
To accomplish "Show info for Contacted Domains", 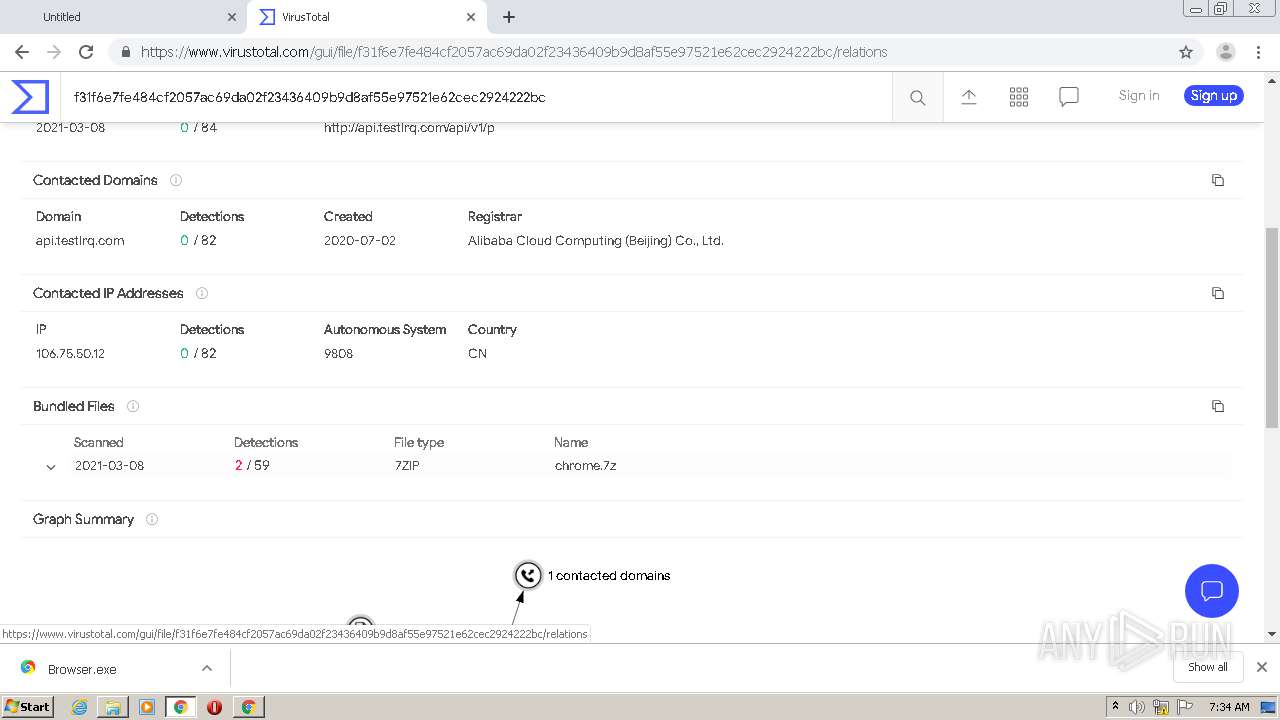I will 176,180.
